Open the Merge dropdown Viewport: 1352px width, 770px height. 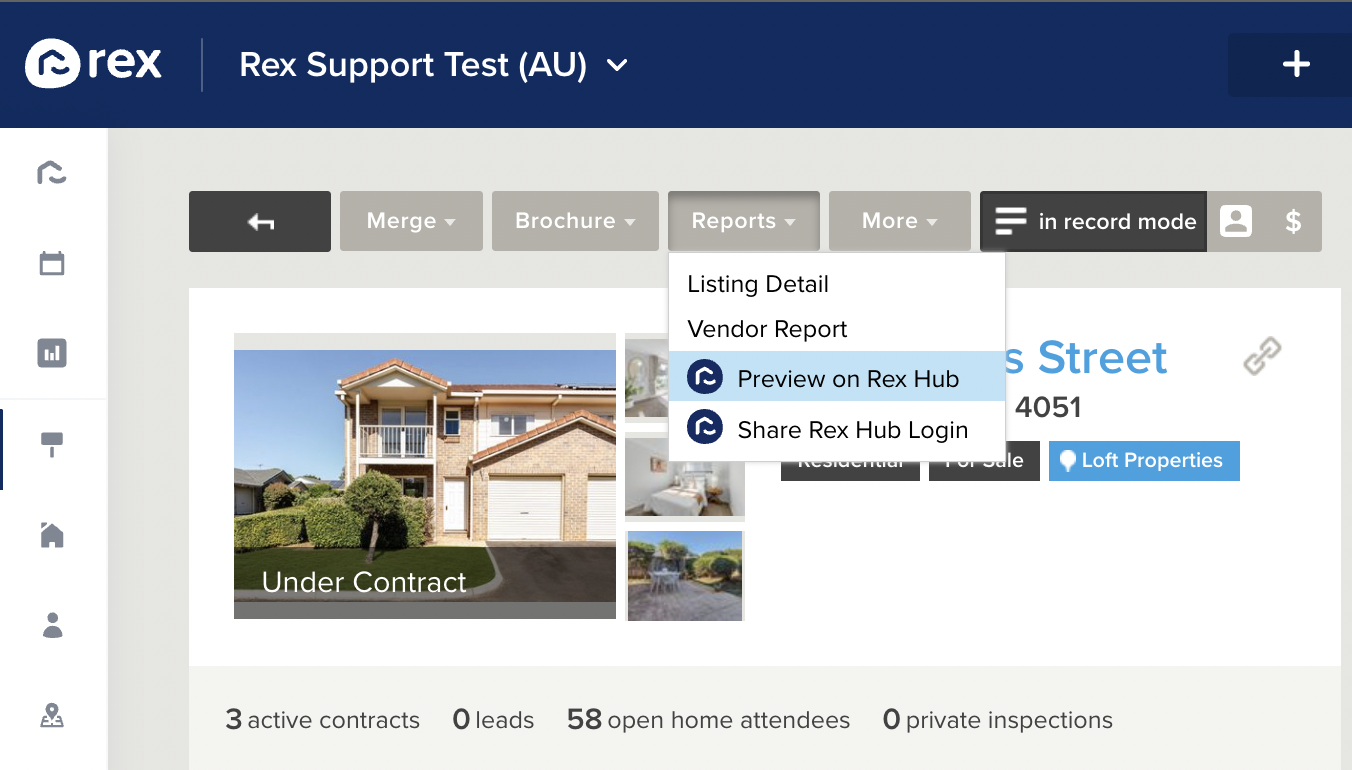pyautogui.click(x=411, y=221)
